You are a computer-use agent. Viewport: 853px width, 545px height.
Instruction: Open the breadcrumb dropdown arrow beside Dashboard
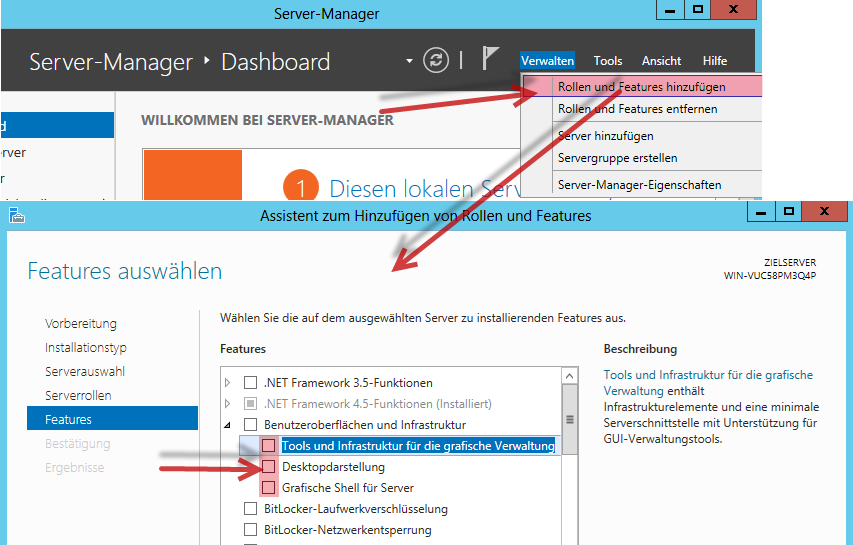click(409, 61)
